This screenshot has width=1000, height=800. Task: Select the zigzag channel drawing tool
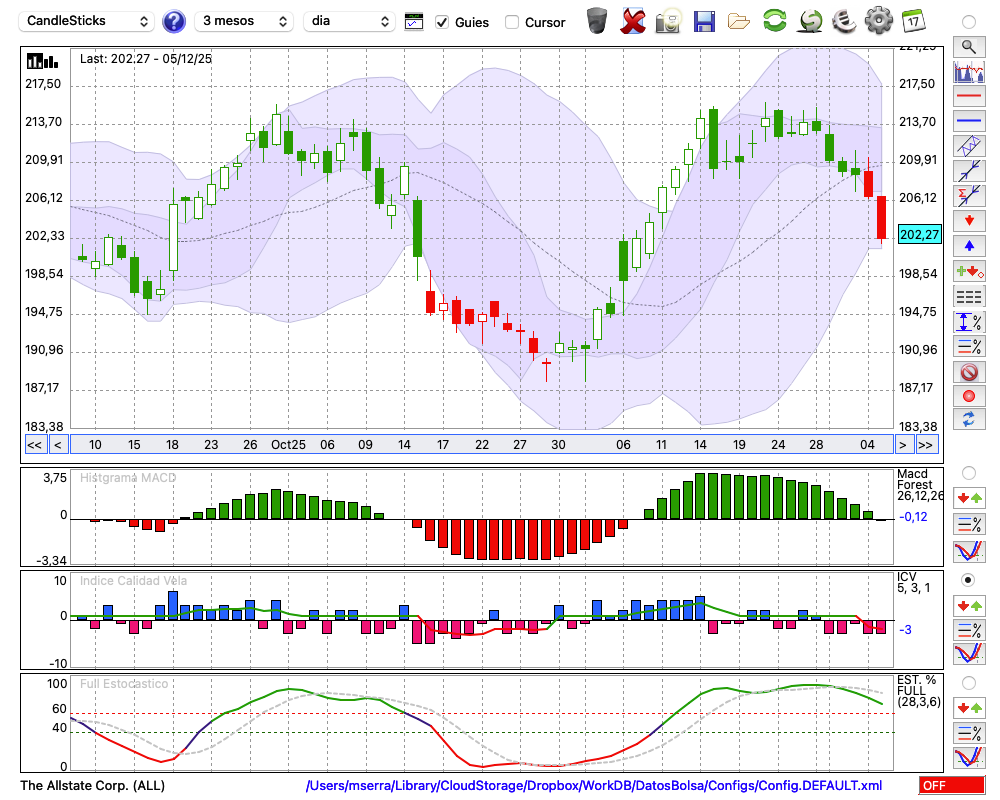969,146
